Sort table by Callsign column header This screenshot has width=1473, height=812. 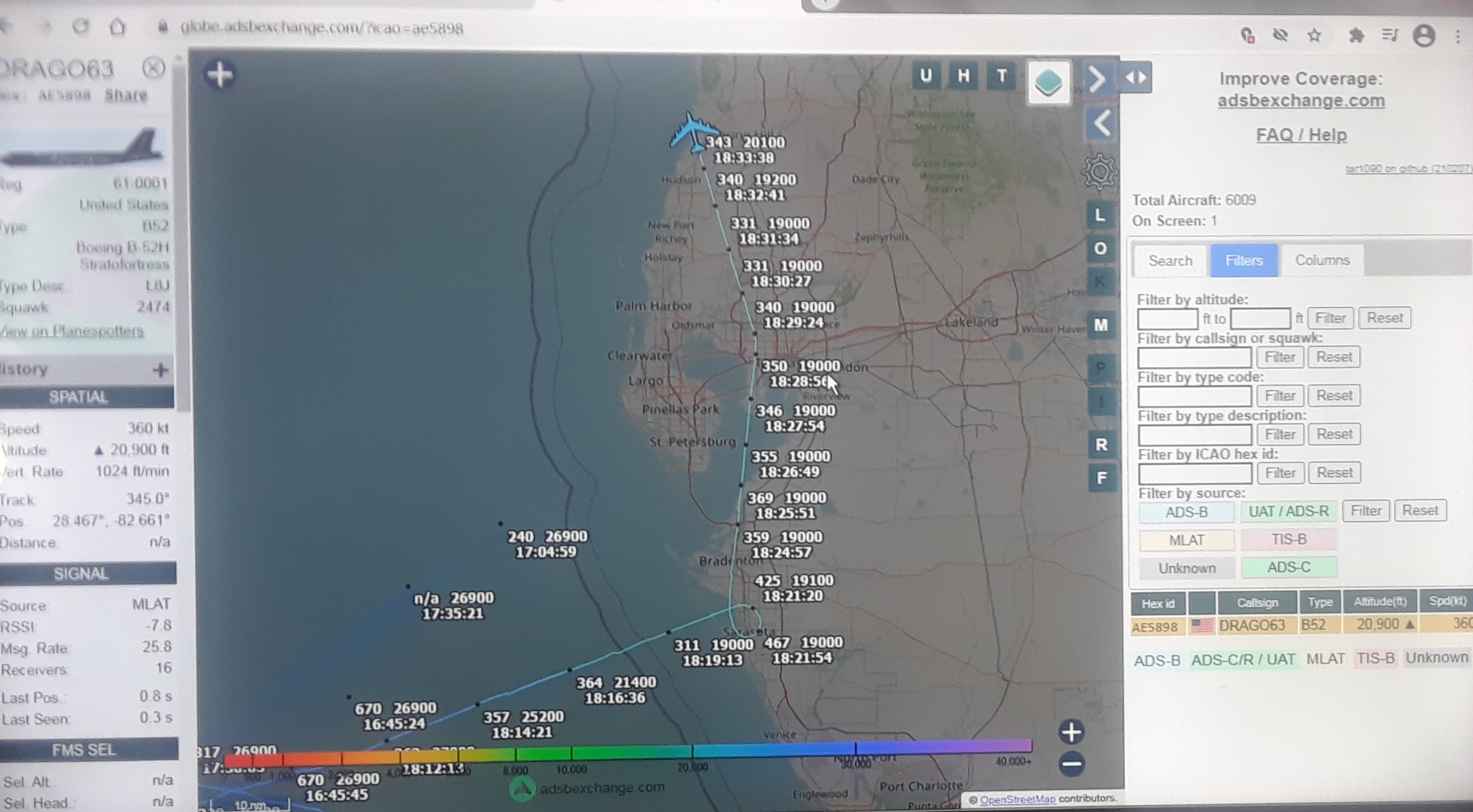[x=1257, y=603]
